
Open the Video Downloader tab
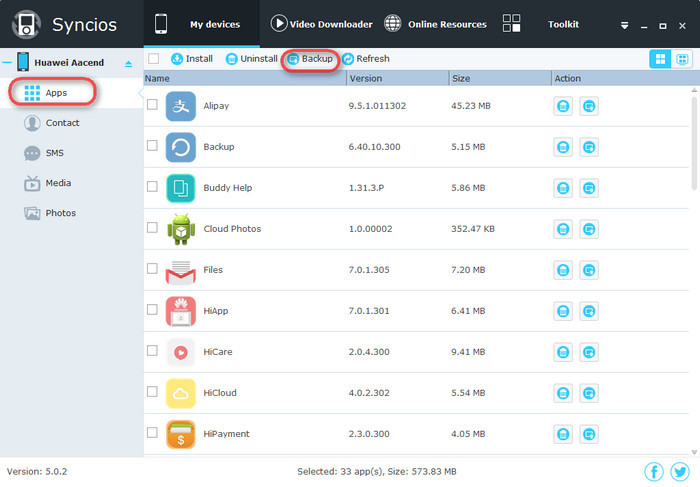pyautogui.click(x=321, y=24)
